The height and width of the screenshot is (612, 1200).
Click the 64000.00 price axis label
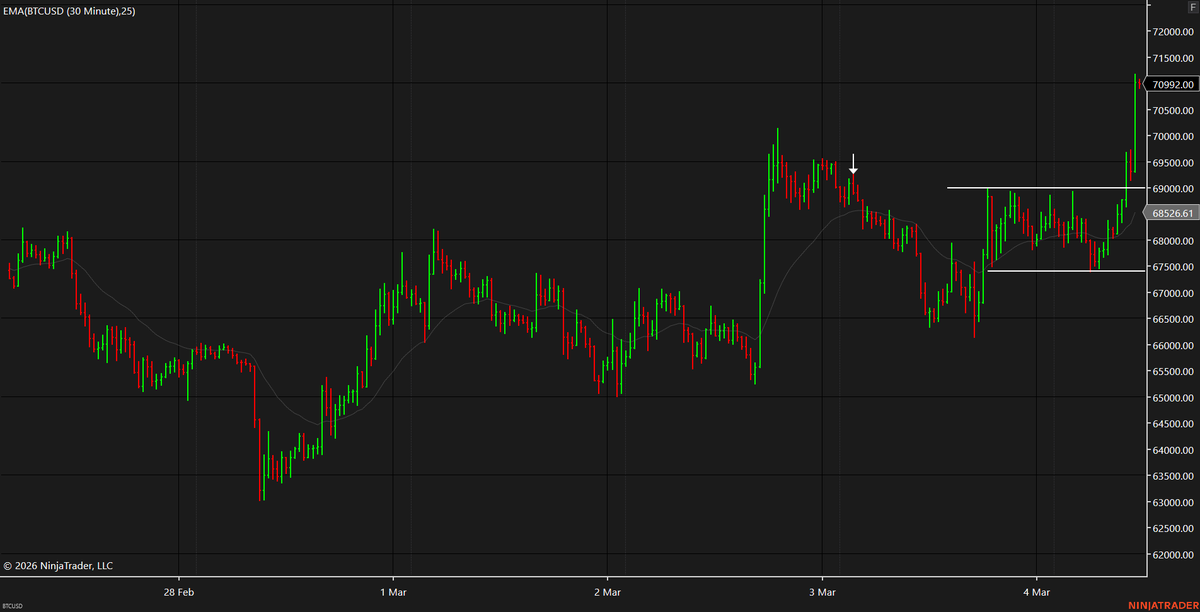1174,450
